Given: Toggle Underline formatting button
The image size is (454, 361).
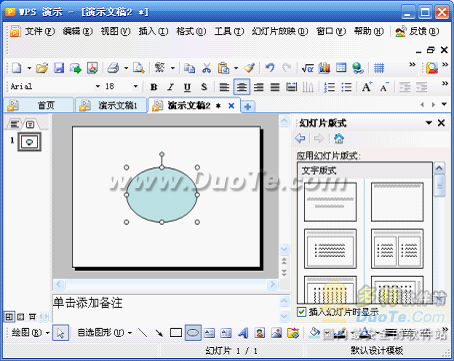Looking at the screenshot, I should [x=187, y=87].
